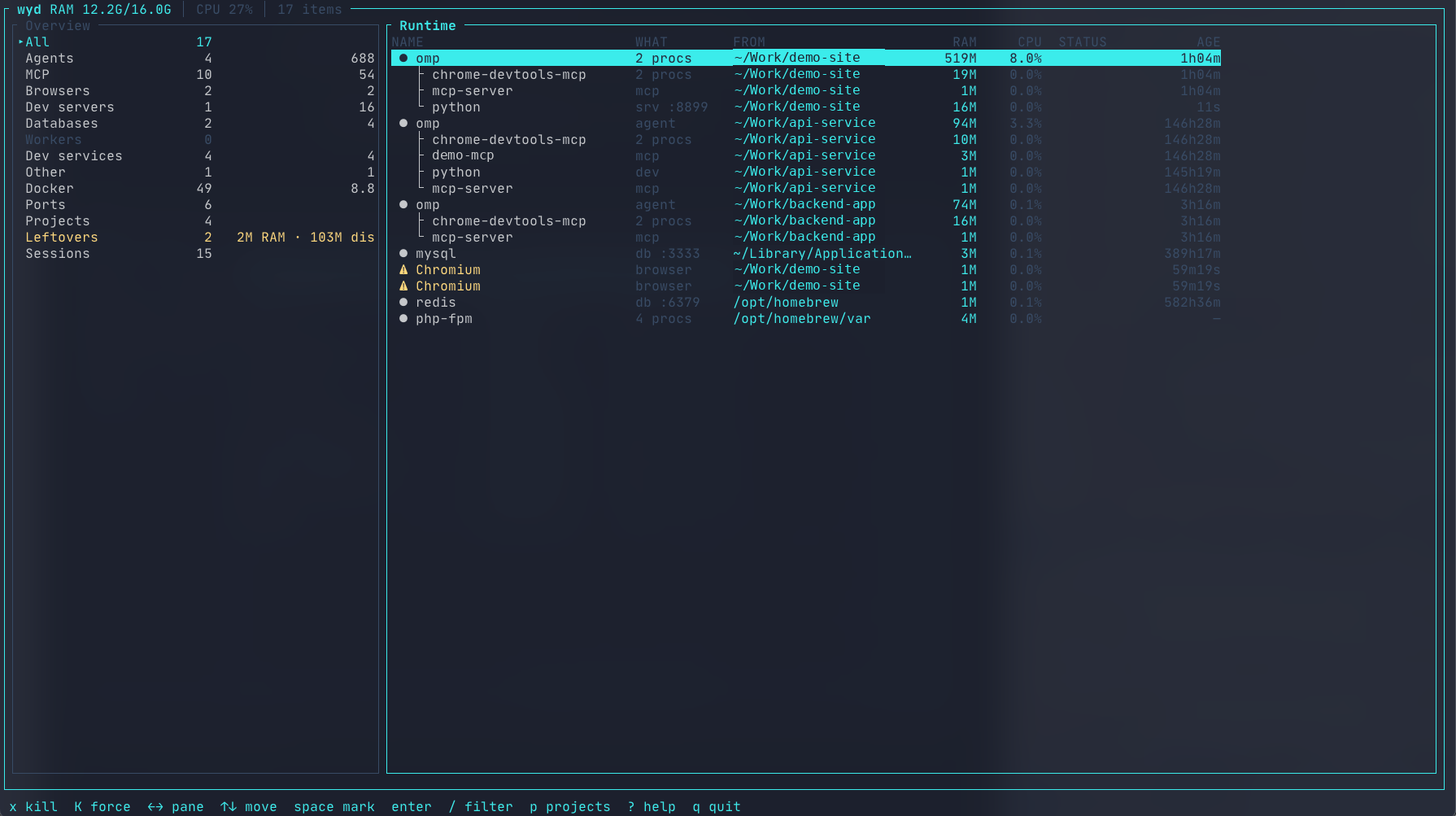Click the 'move' arrows shortcut hint
The height and width of the screenshot is (816, 1456).
249,806
